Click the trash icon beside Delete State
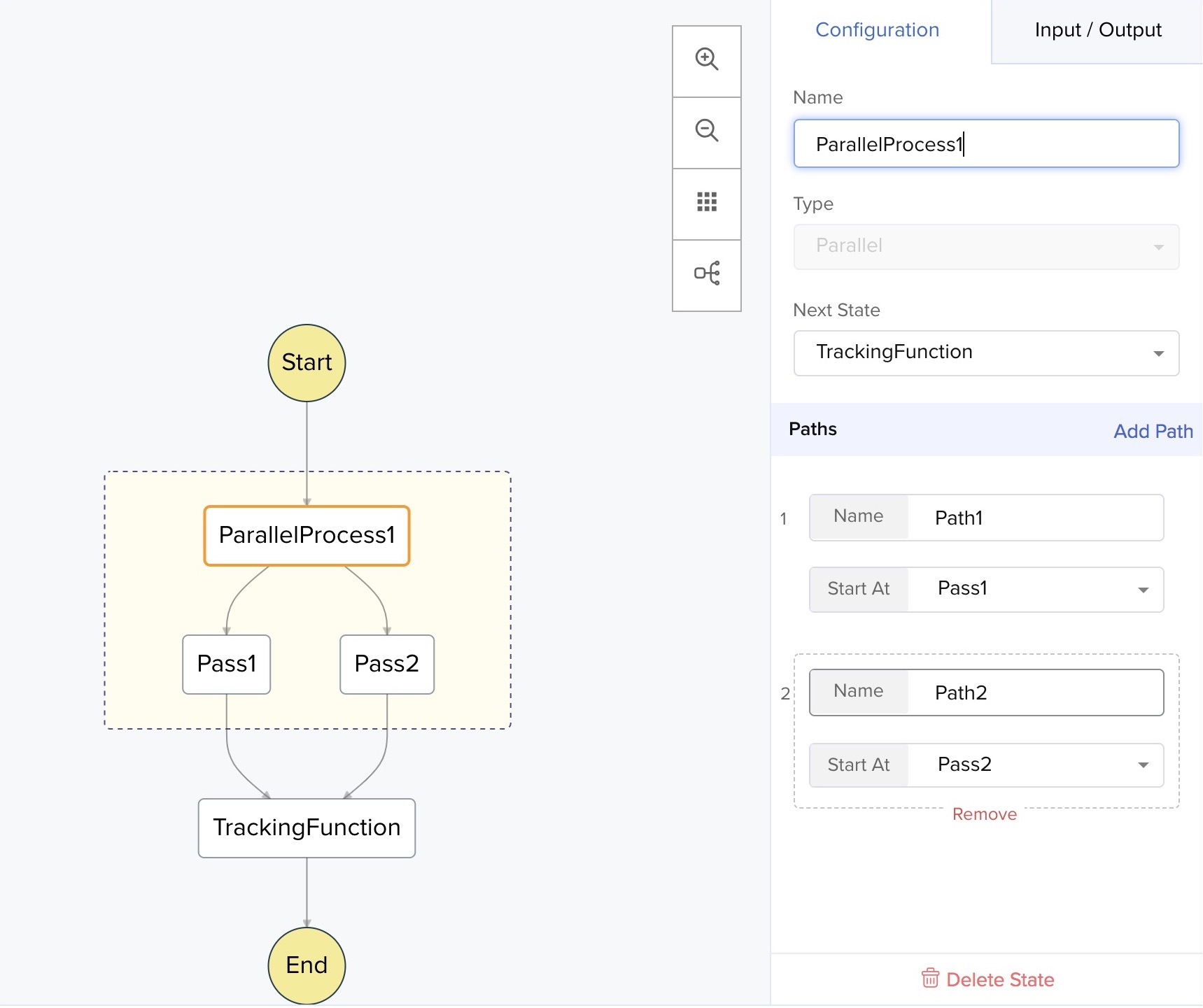This screenshot has width=1203, height=1008. point(929,979)
